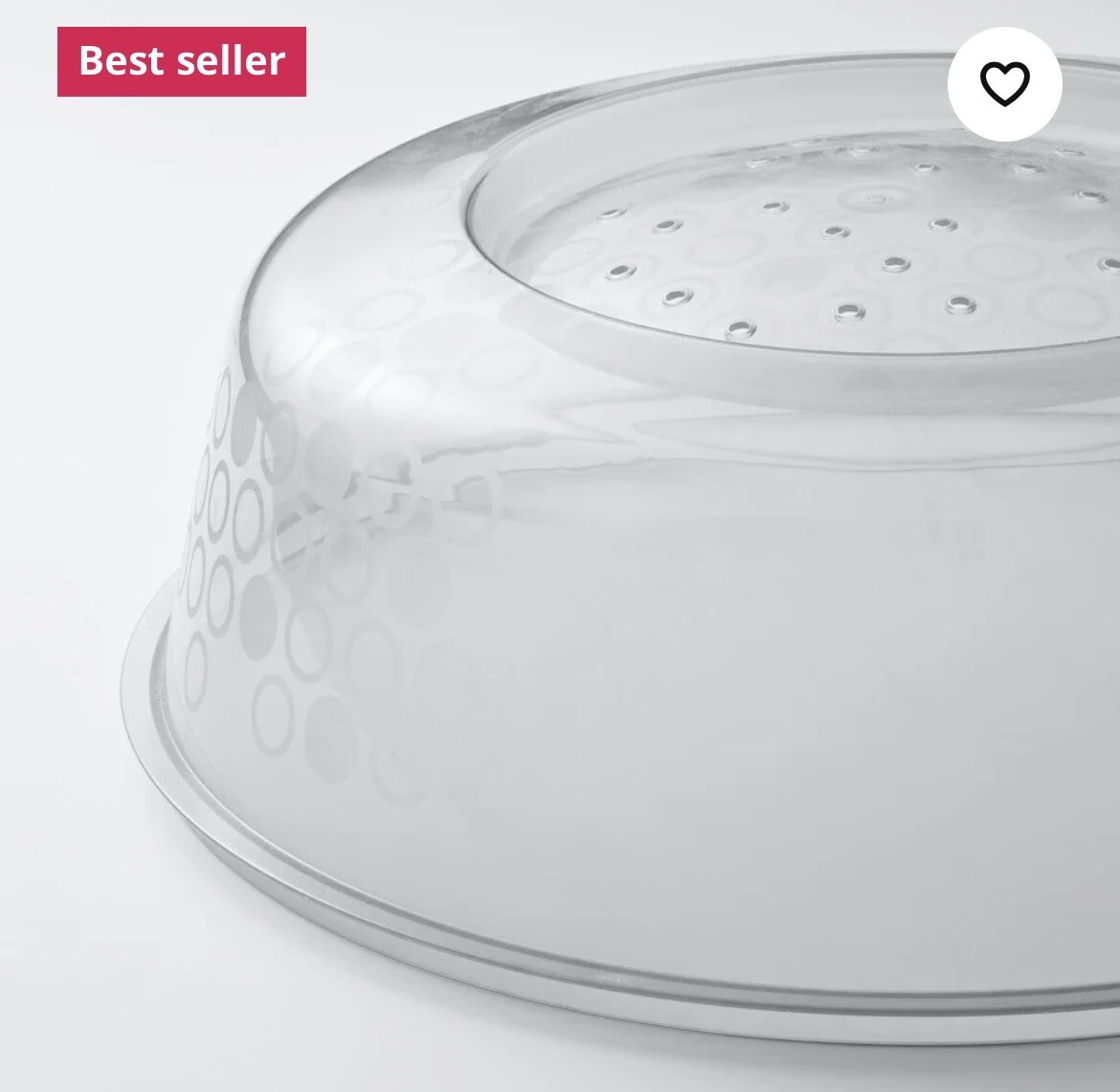Click the white circle around the heart
Screen dimensions: 1120x1092
[1004, 83]
